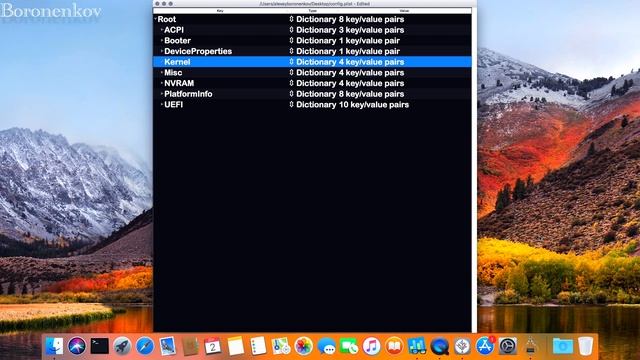Launch Safari from the dock
The height and width of the screenshot is (360, 640).
[x=145, y=346]
